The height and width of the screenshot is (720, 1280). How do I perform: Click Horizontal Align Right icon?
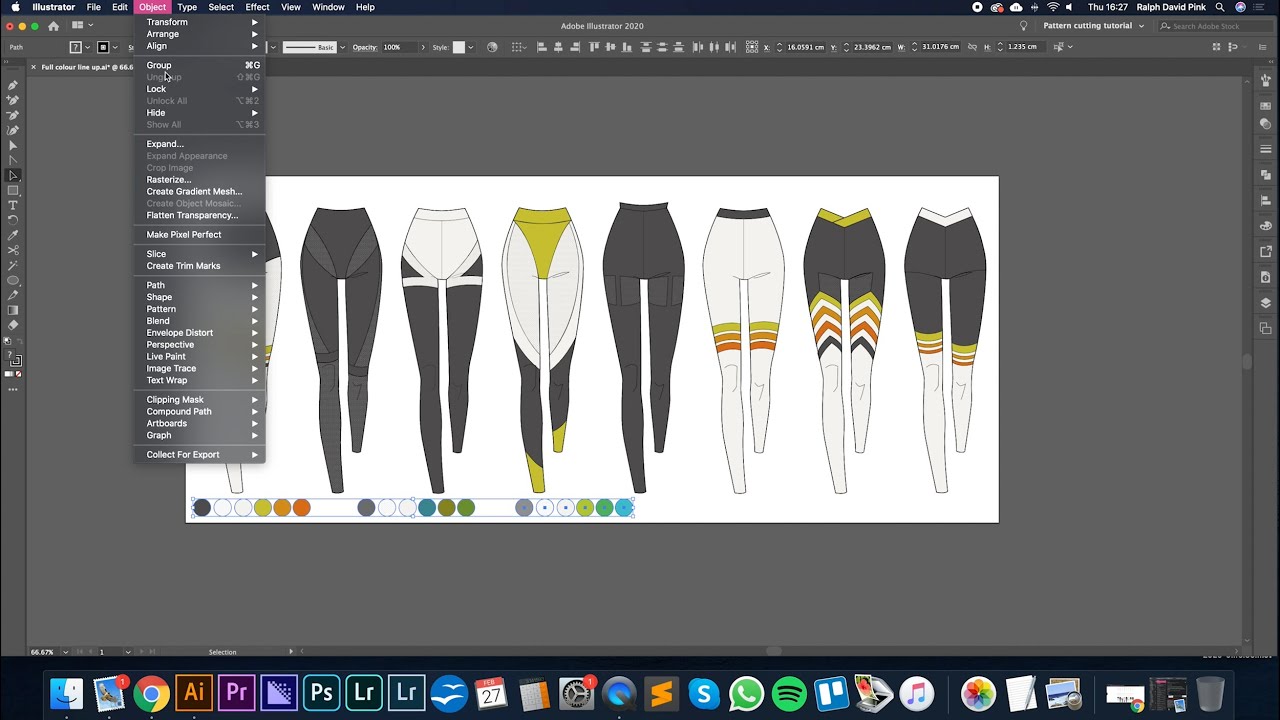coord(576,47)
